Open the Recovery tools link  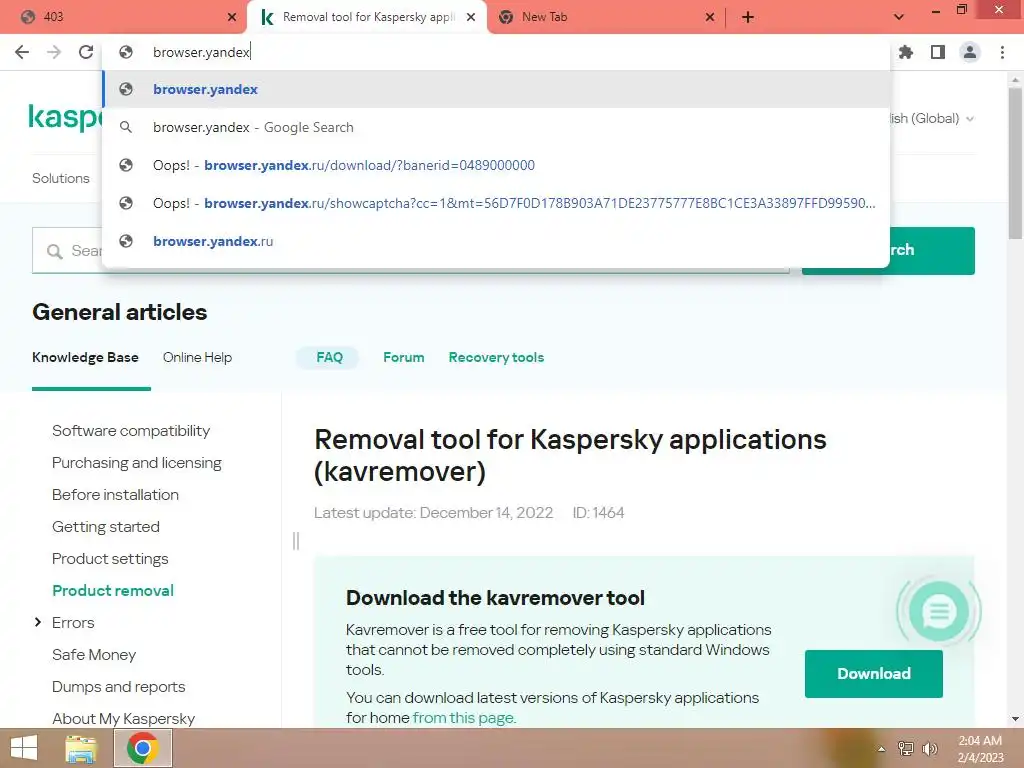496,357
